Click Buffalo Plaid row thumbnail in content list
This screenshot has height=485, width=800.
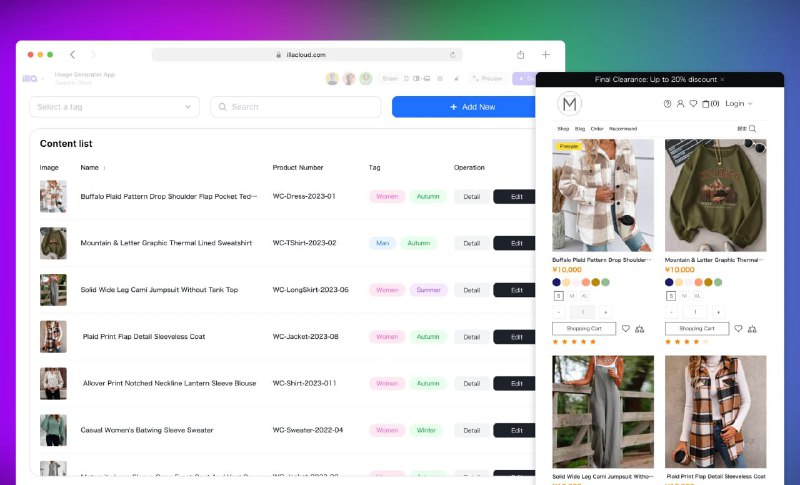[53, 196]
